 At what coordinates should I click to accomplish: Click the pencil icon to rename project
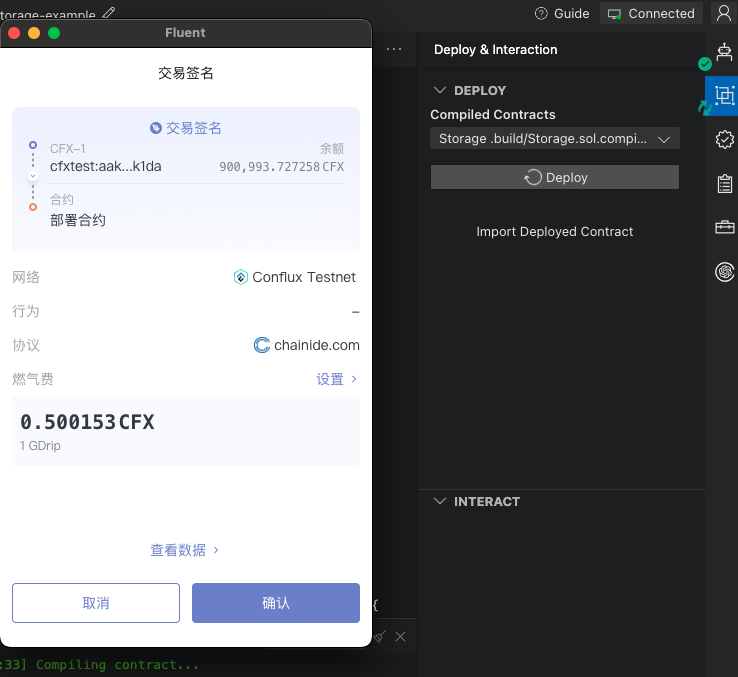(x=109, y=13)
